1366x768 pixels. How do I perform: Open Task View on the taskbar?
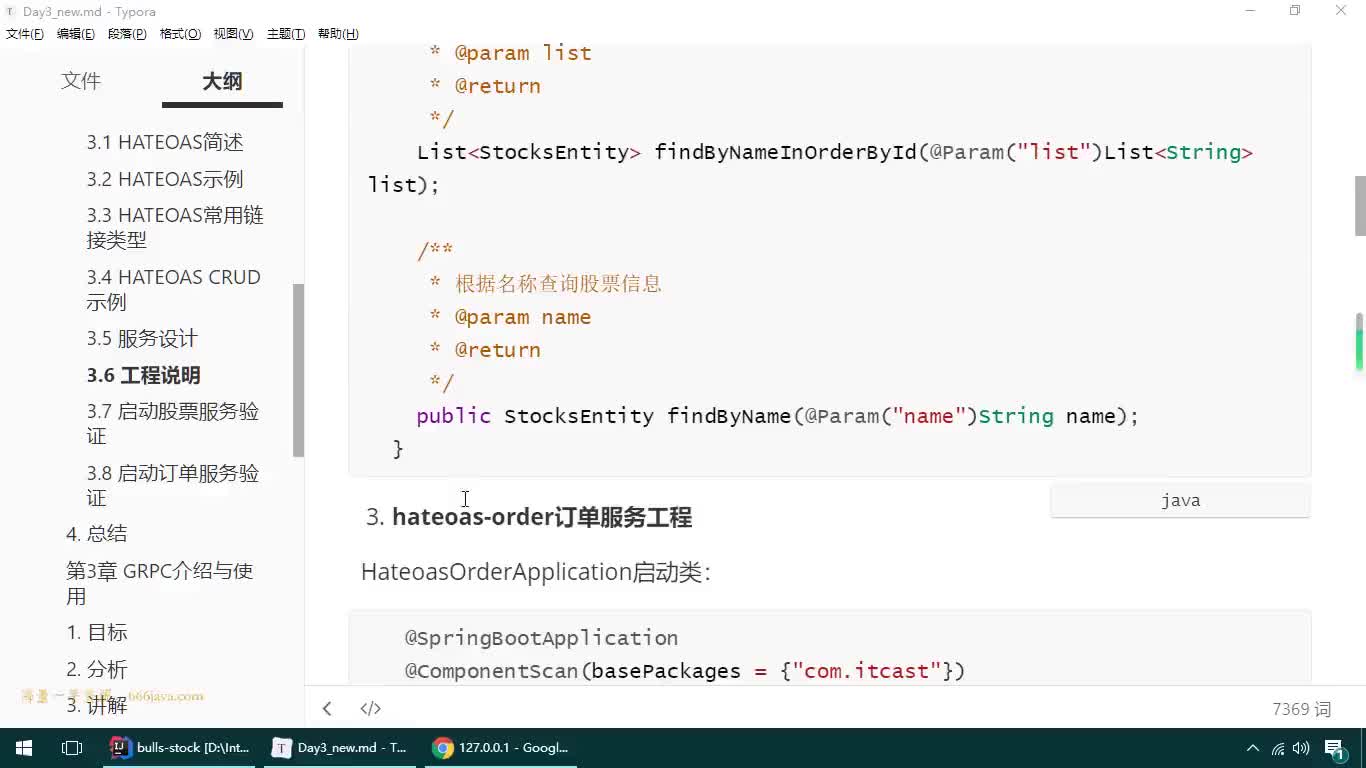pos(72,748)
